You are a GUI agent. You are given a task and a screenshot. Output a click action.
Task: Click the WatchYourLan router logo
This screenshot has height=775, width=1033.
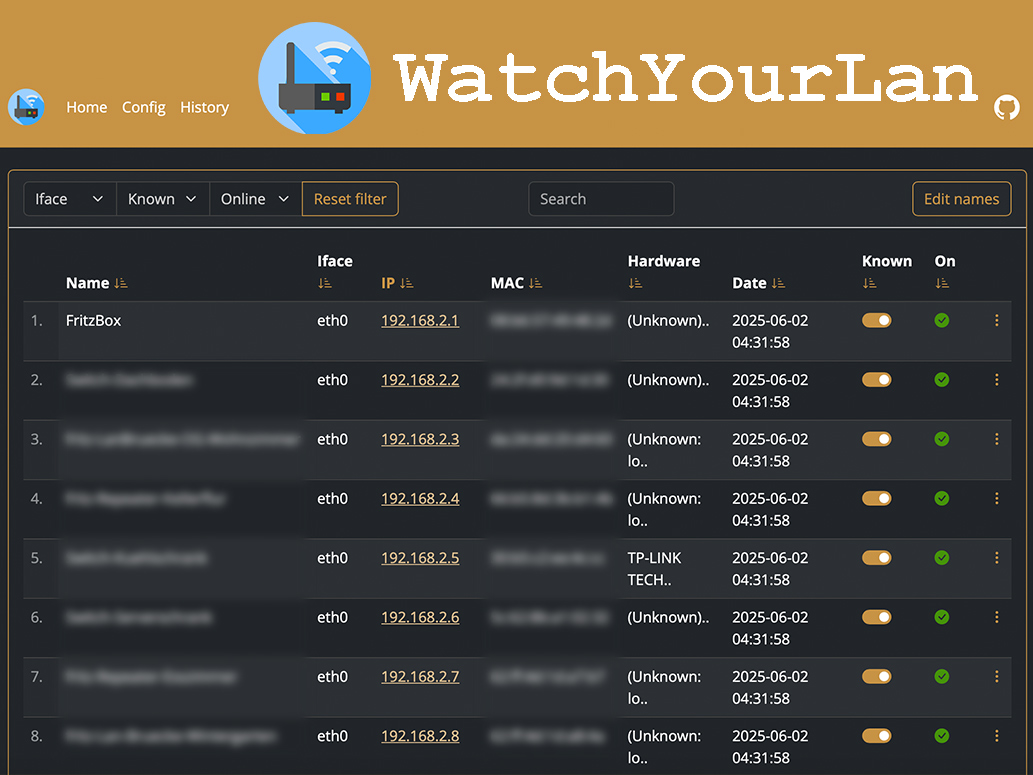pyautogui.click(x=315, y=76)
